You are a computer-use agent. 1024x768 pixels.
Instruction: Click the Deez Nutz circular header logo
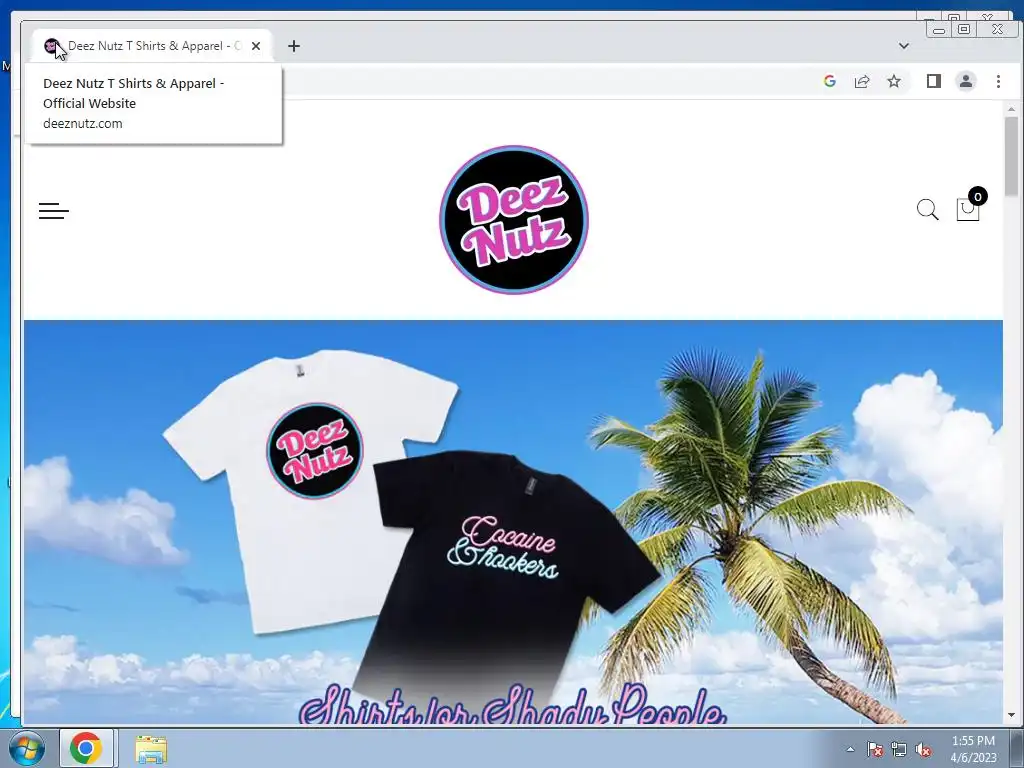click(514, 219)
